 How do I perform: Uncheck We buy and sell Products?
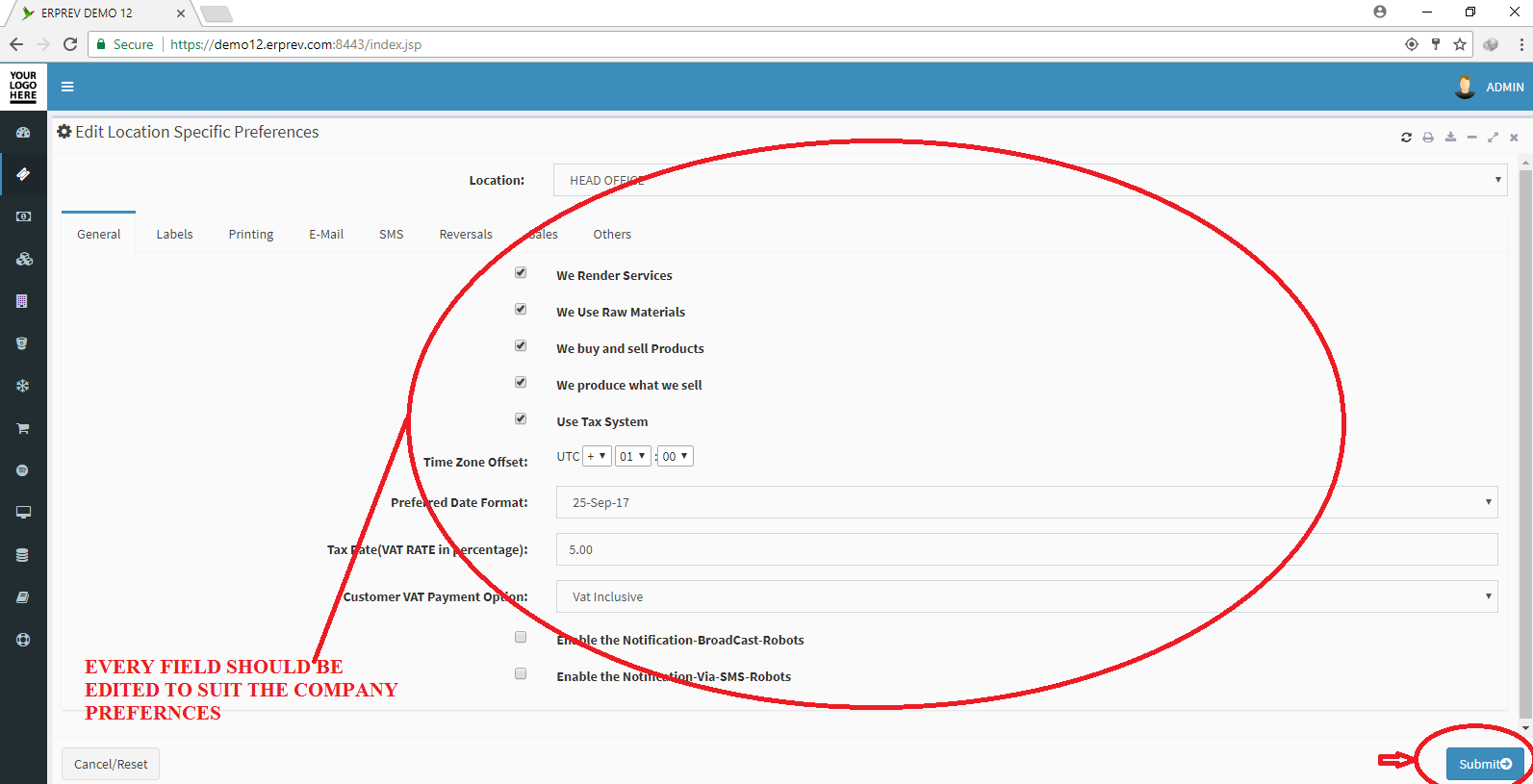[521, 345]
